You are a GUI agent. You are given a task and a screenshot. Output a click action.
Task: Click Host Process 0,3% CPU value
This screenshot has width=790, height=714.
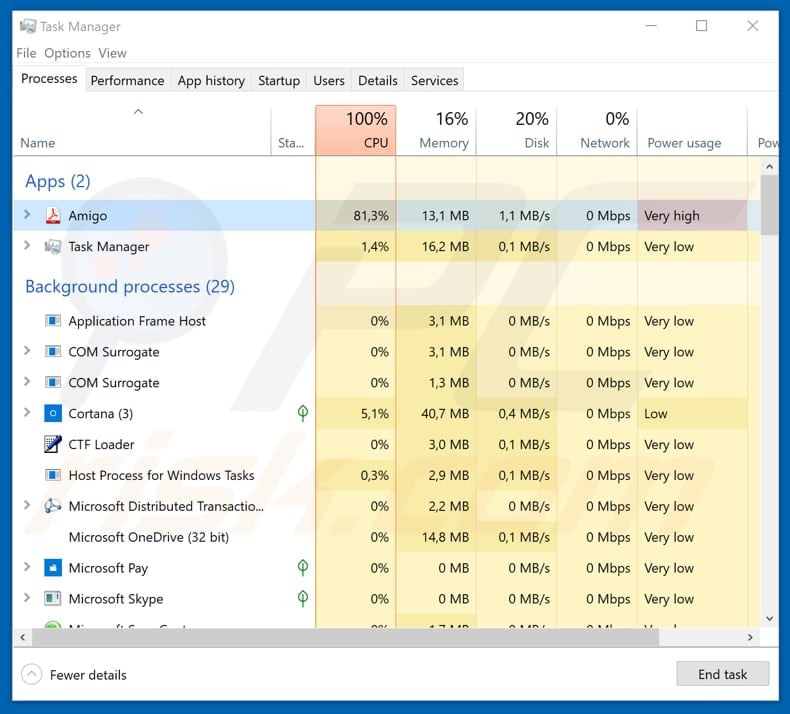pos(374,475)
